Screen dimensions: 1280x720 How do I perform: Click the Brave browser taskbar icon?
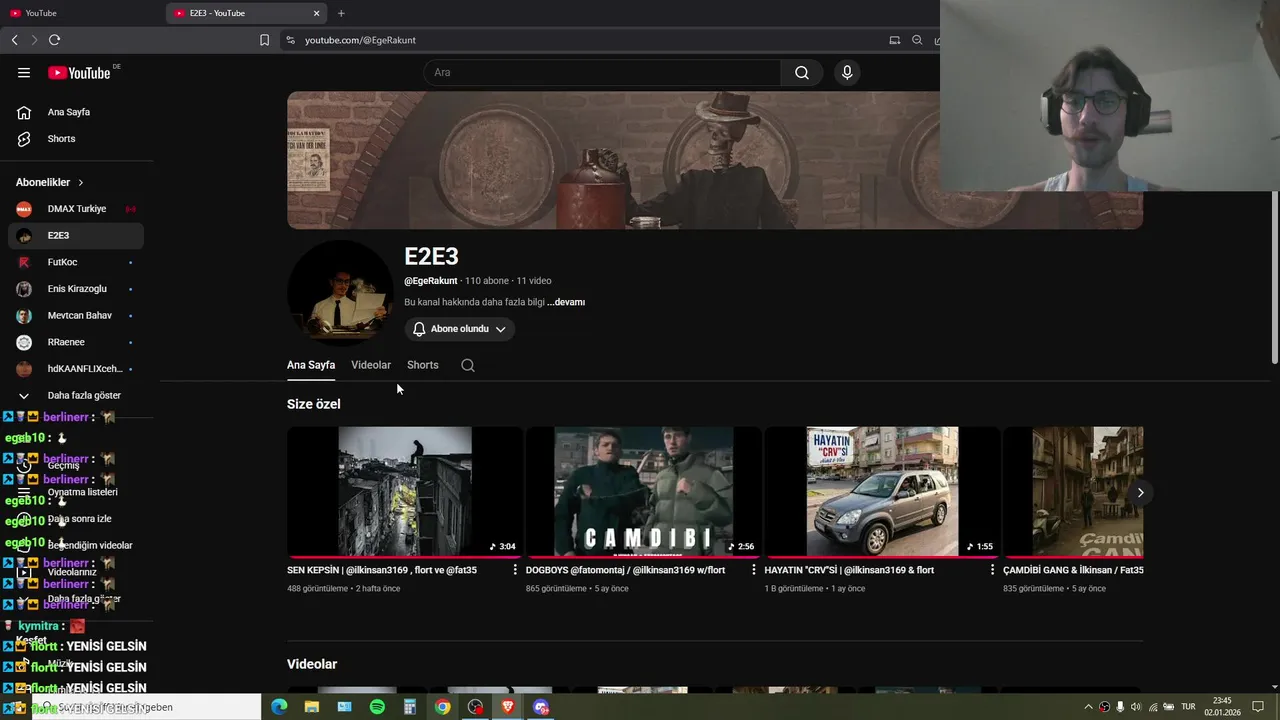click(x=508, y=707)
